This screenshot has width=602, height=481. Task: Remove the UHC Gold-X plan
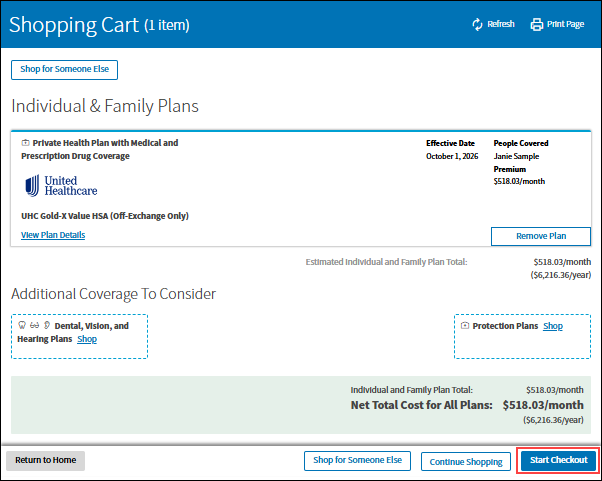[x=541, y=236]
